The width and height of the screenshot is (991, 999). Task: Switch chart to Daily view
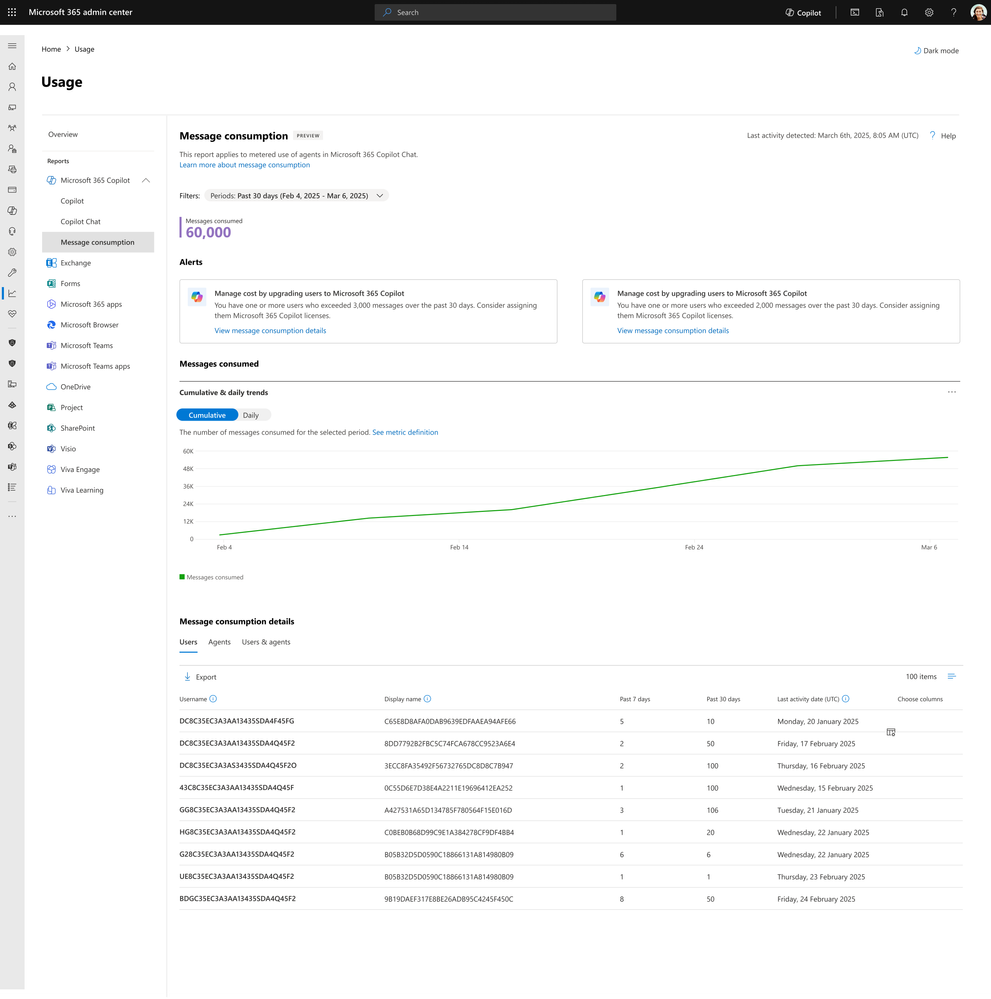(x=251, y=415)
